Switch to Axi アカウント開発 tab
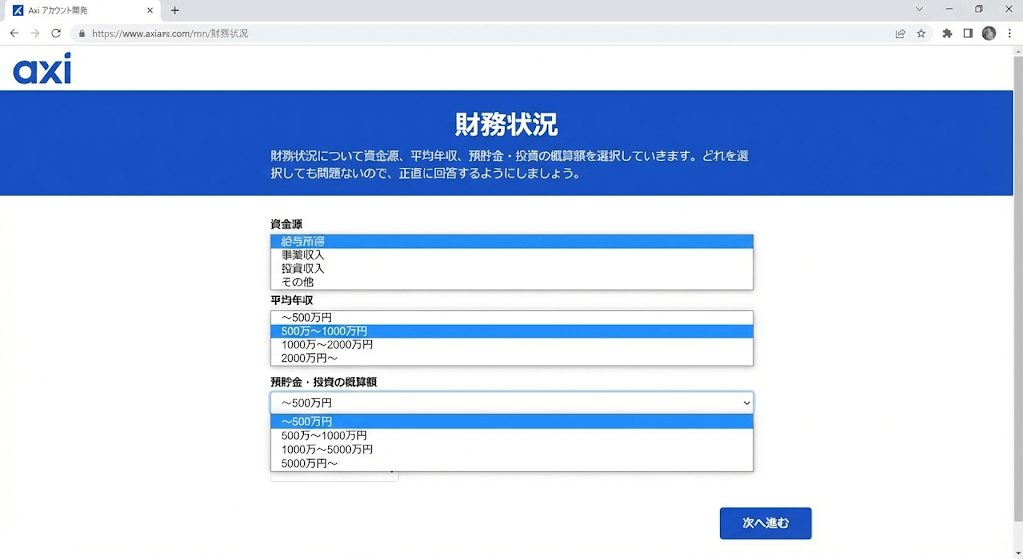Image resolution: width=1023 pixels, height=559 pixels. click(x=80, y=10)
